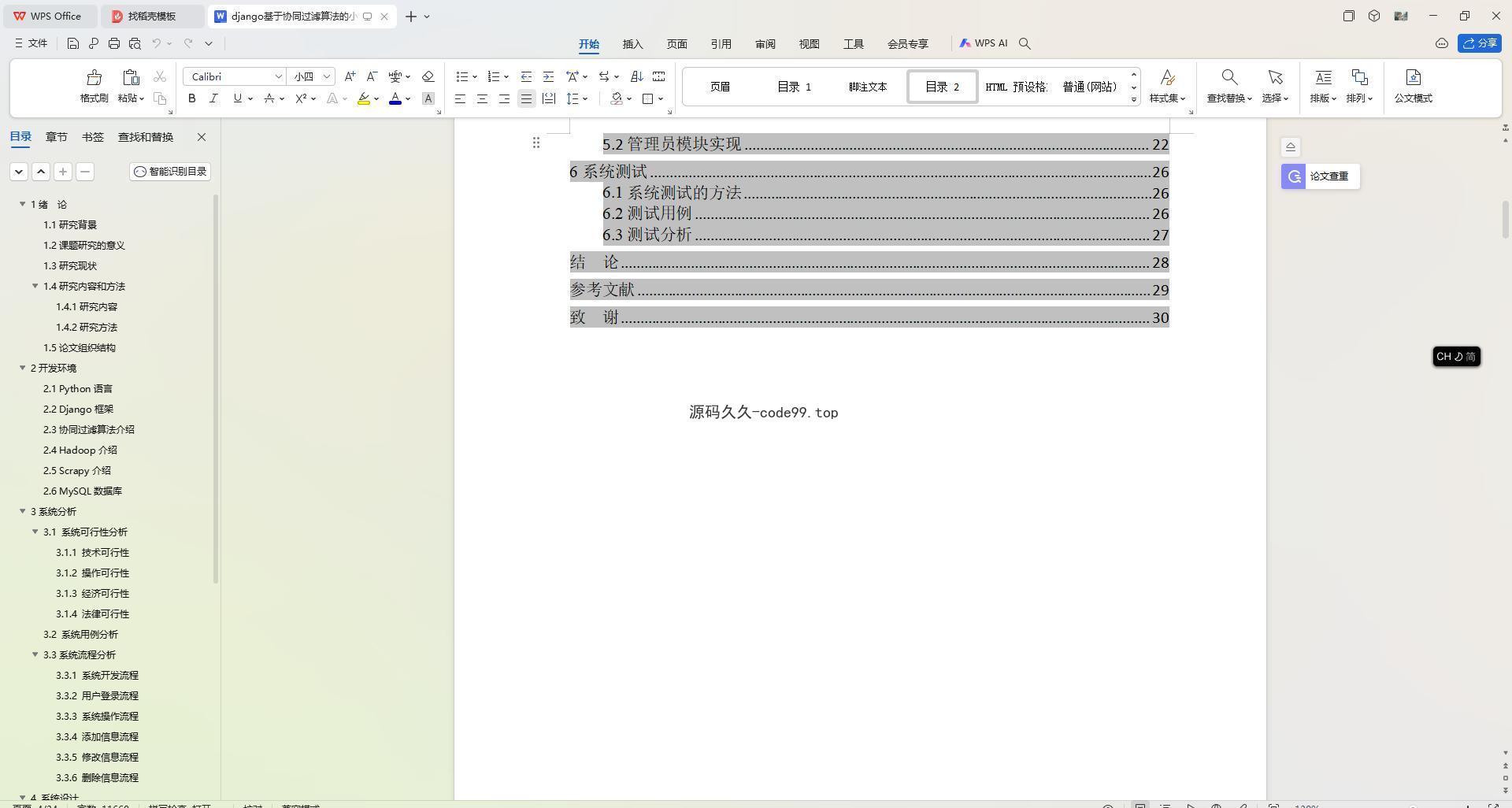
Task: Click the Smart identify TOC (智能识别目录) button
Action: [170, 171]
